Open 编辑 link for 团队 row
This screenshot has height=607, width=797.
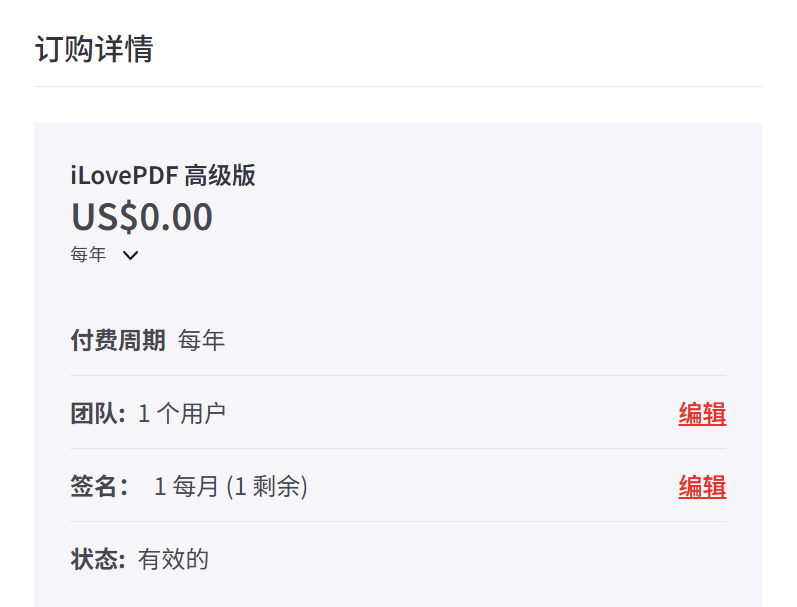[x=702, y=413]
